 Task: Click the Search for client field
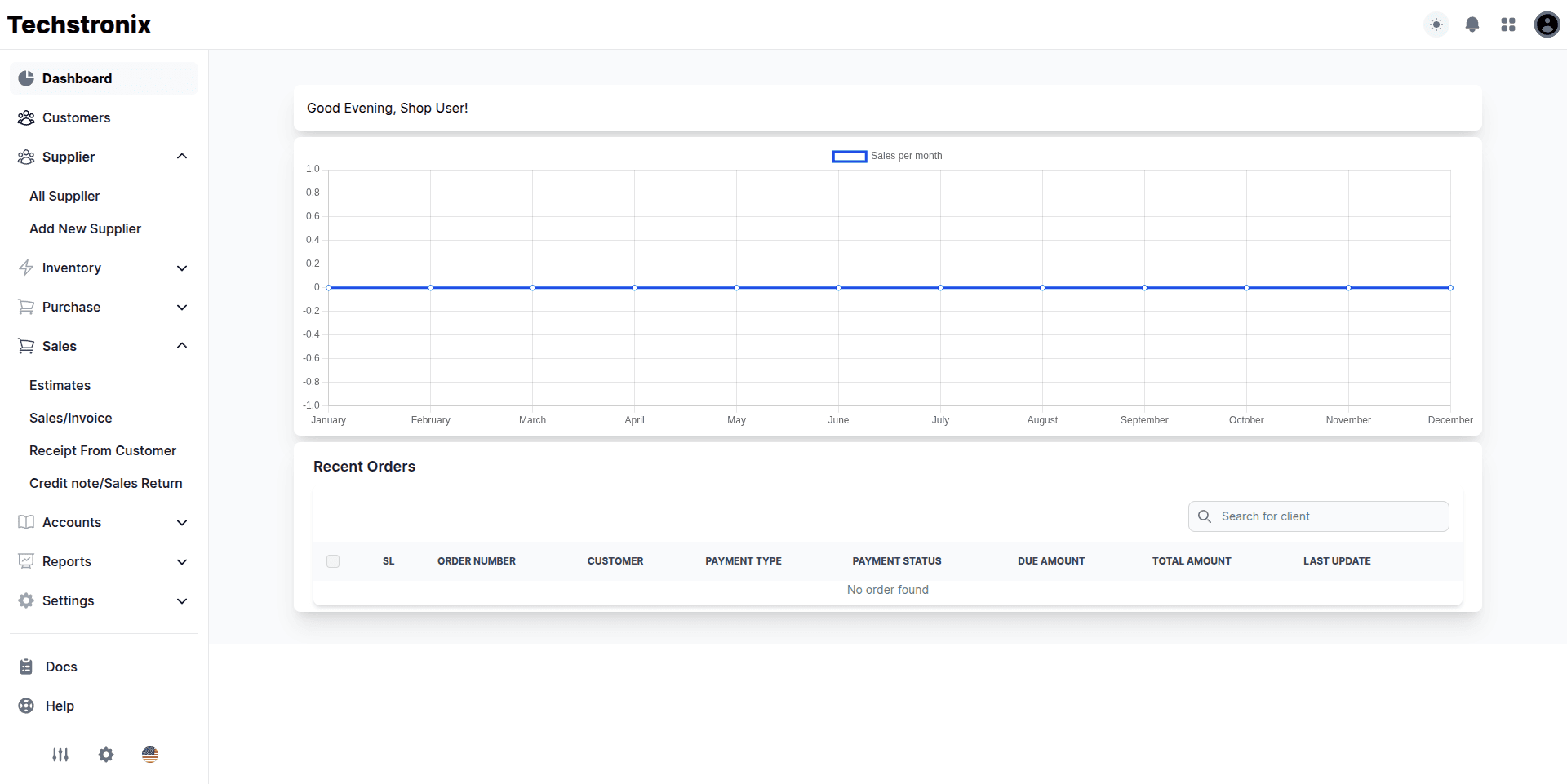click(1317, 516)
